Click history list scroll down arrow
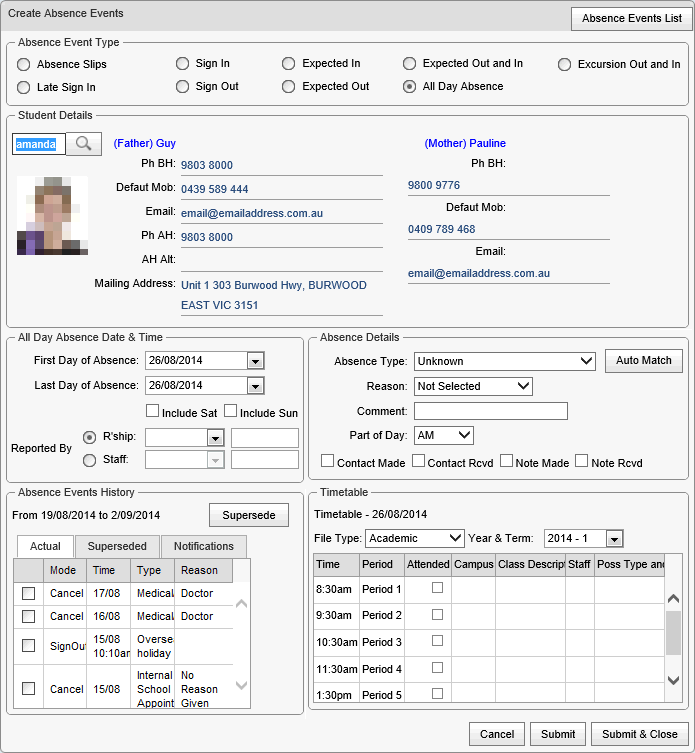This screenshot has width=695, height=753. tap(242, 685)
